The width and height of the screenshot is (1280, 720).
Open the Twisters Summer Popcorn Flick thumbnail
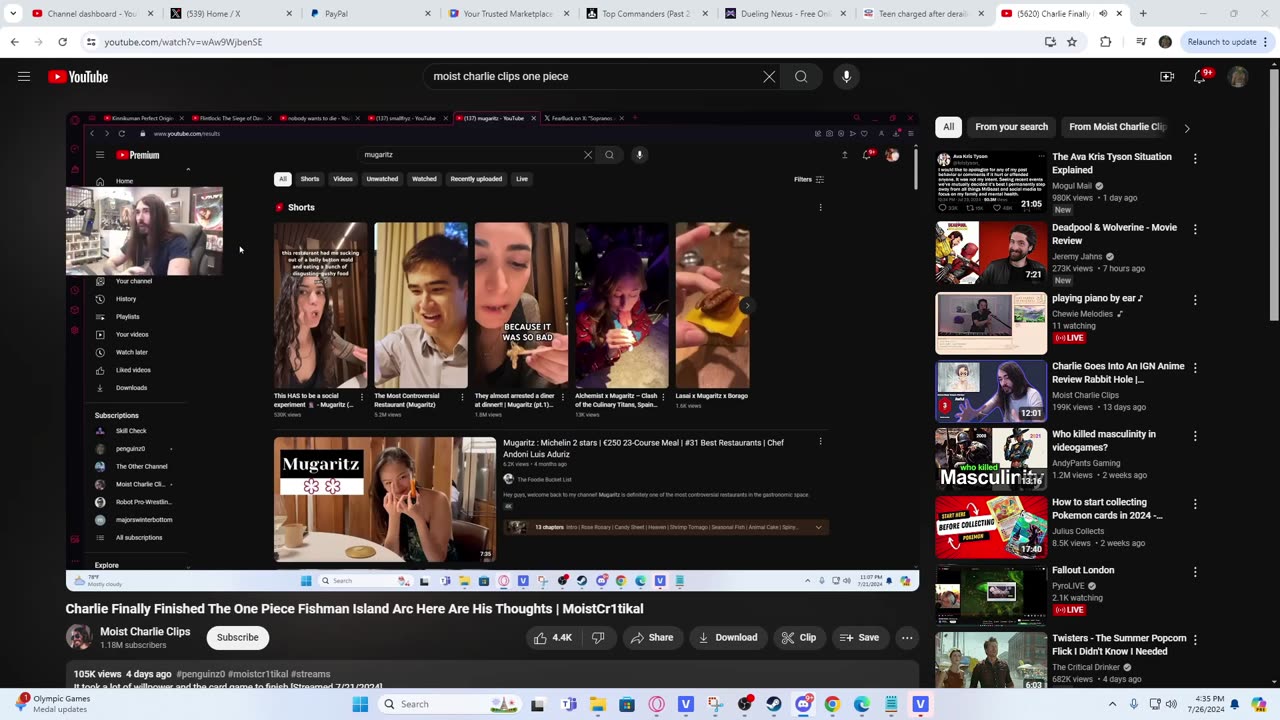991,662
